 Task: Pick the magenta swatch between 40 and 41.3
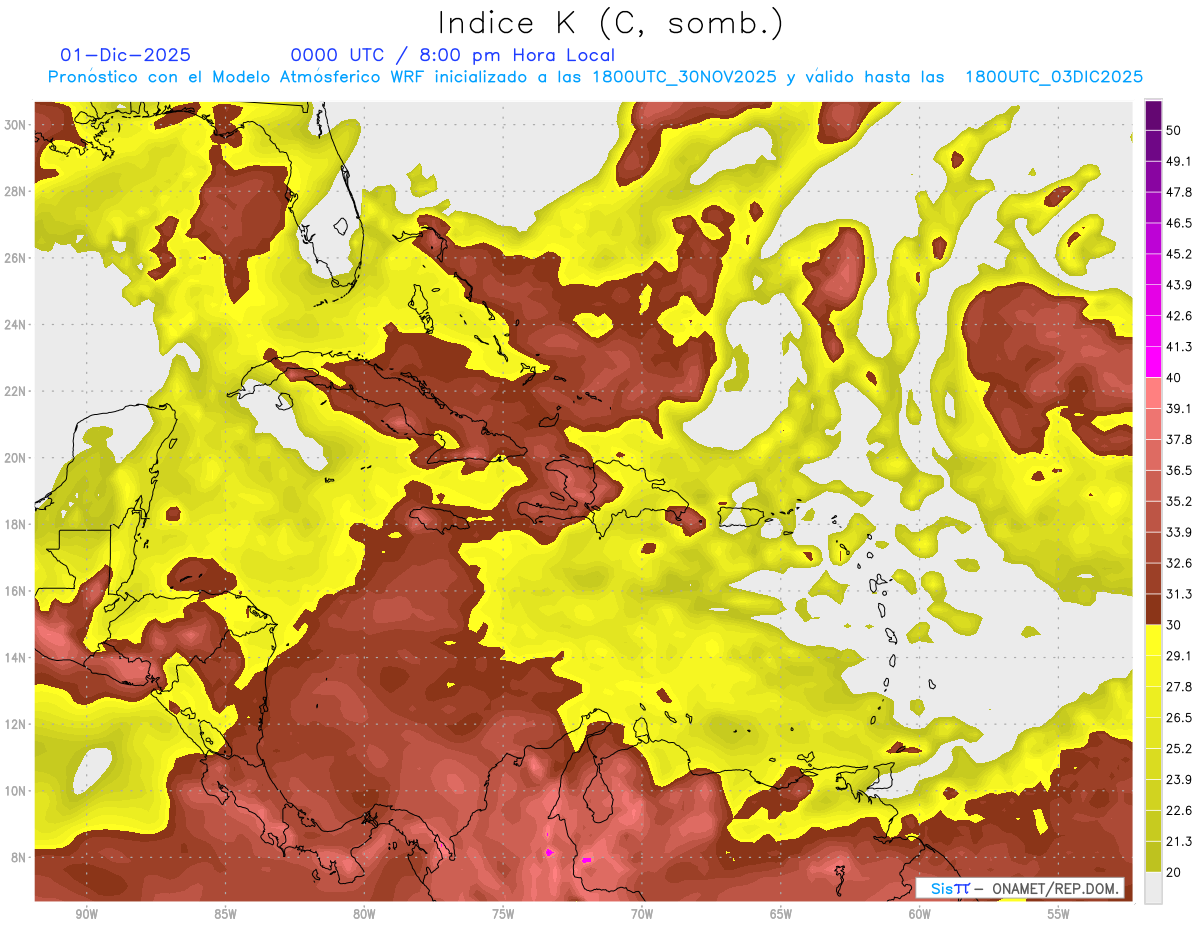point(1153,363)
